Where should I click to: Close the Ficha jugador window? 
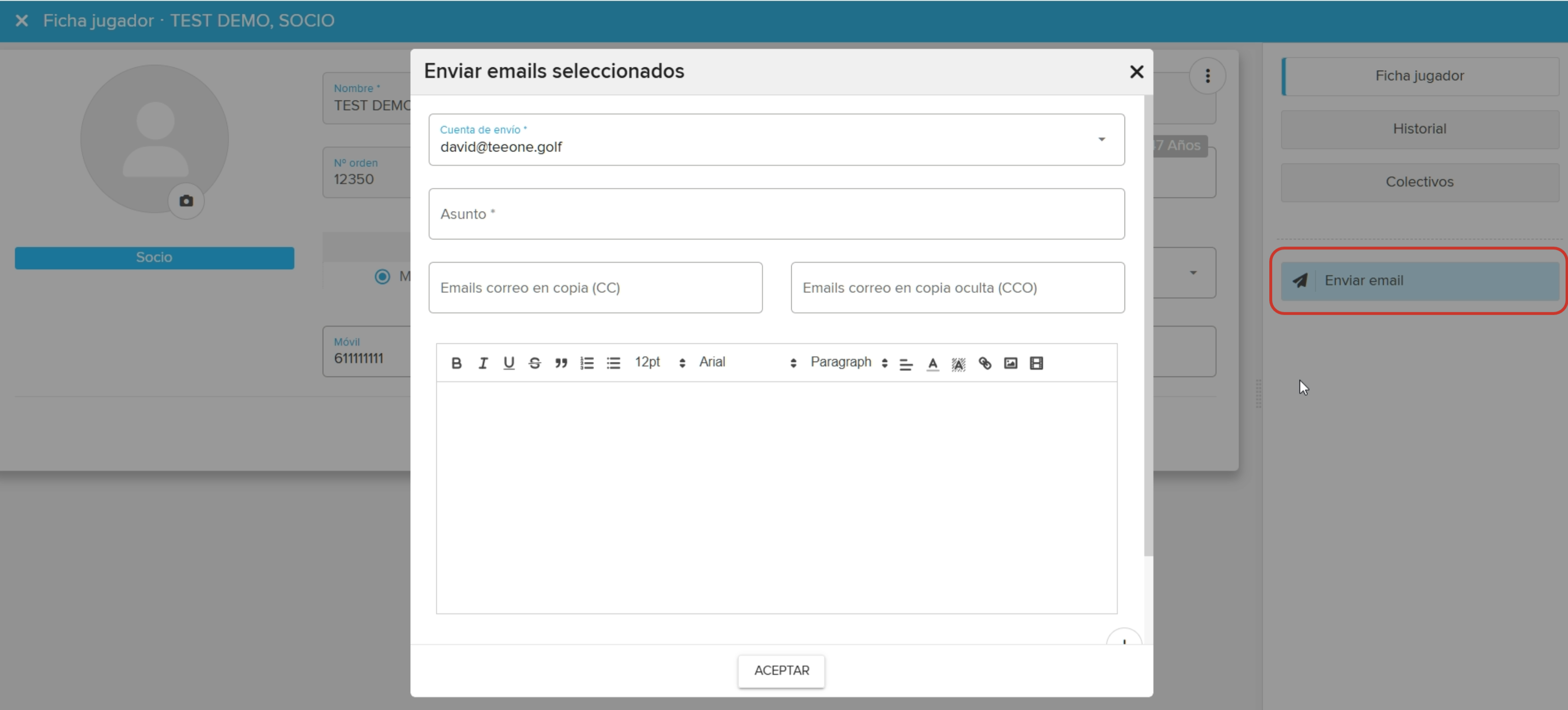click(21, 21)
